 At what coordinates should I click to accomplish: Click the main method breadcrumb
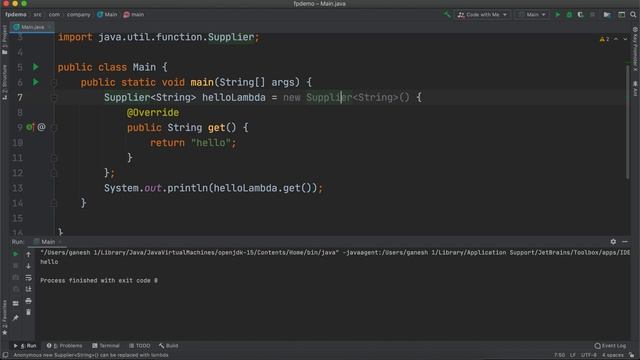pyautogui.click(x=134, y=14)
